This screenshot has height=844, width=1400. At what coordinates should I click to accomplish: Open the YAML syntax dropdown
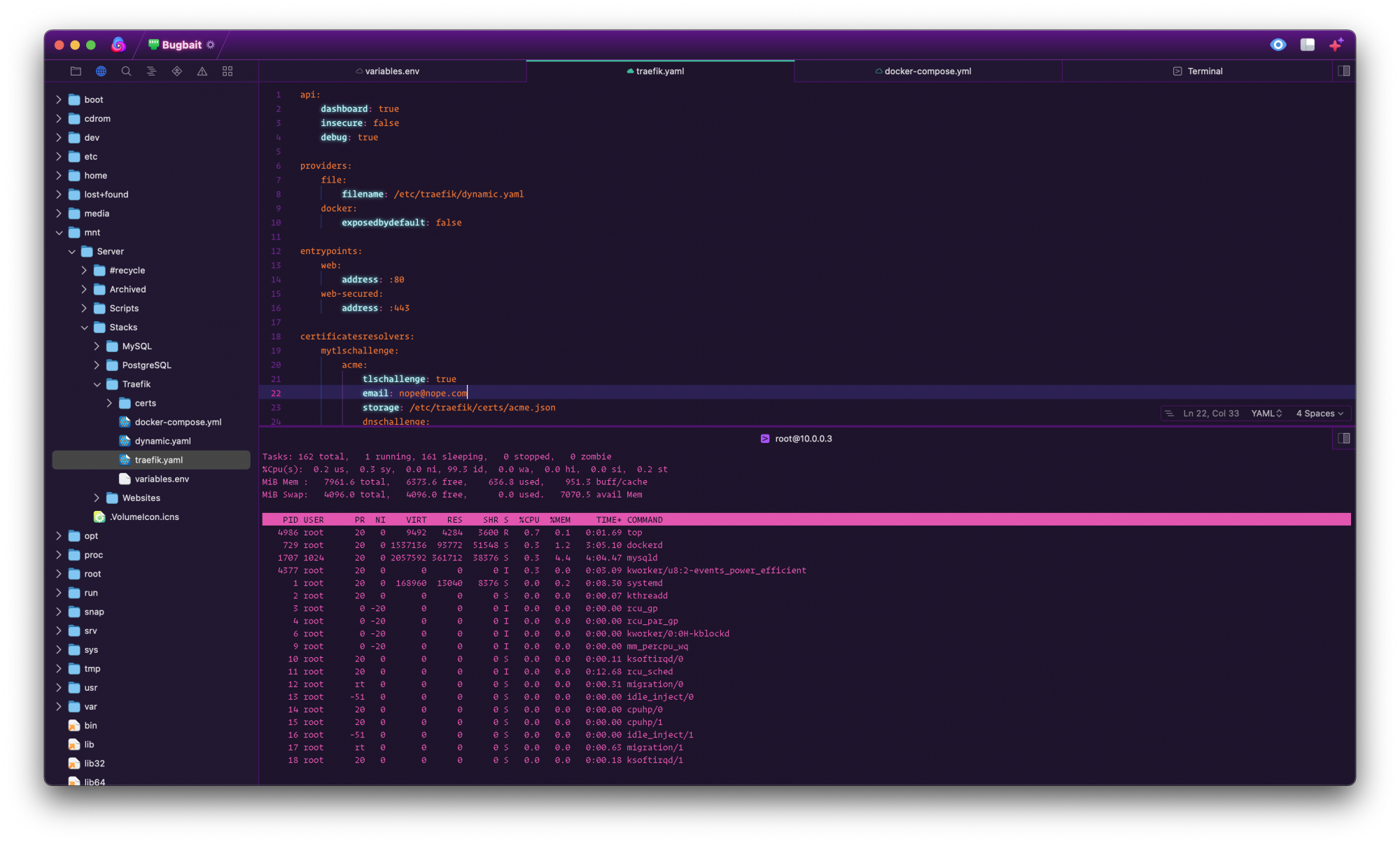coord(1266,414)
